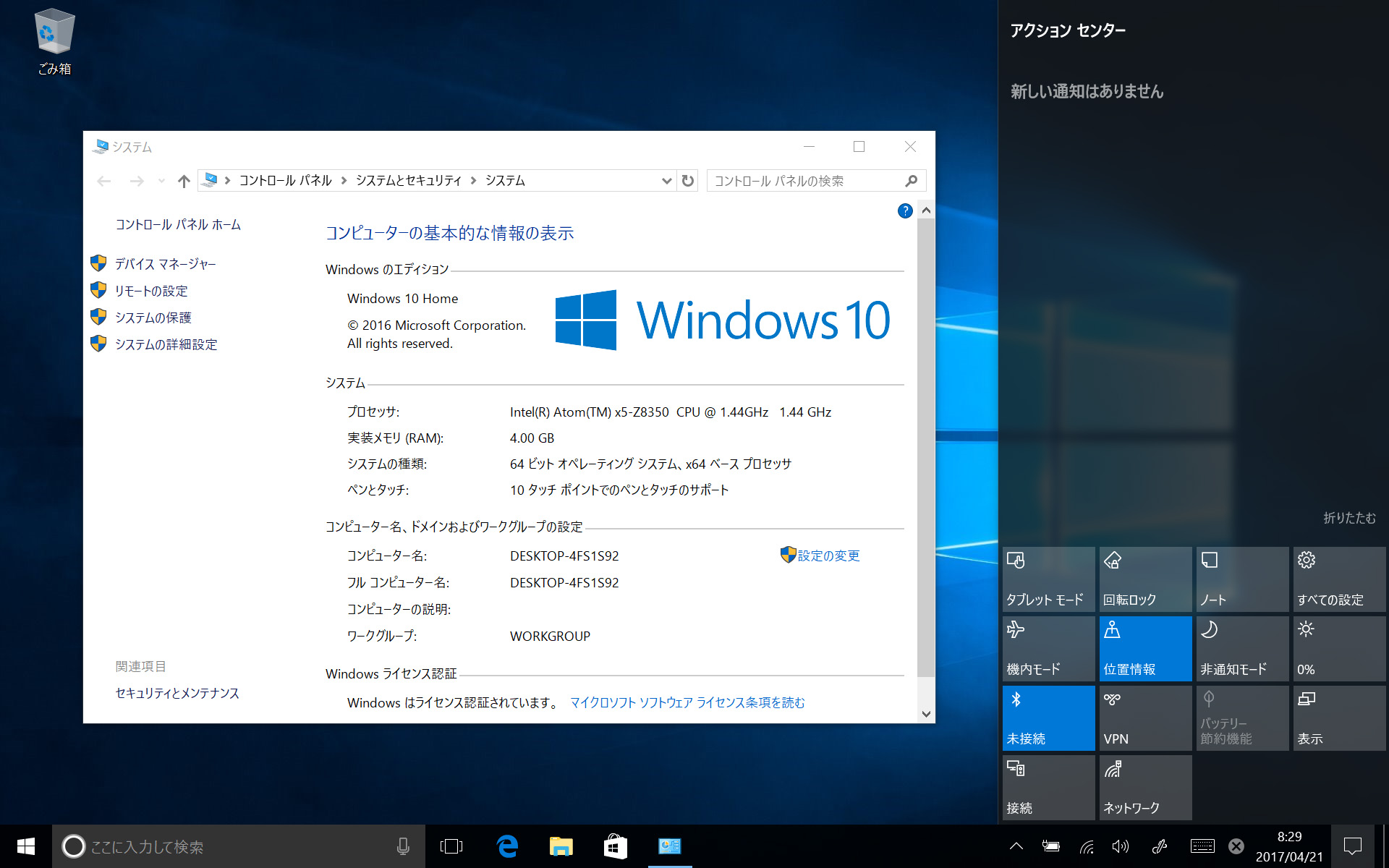Toggle 位置情報 off in Action Center

pos(1144,648)
